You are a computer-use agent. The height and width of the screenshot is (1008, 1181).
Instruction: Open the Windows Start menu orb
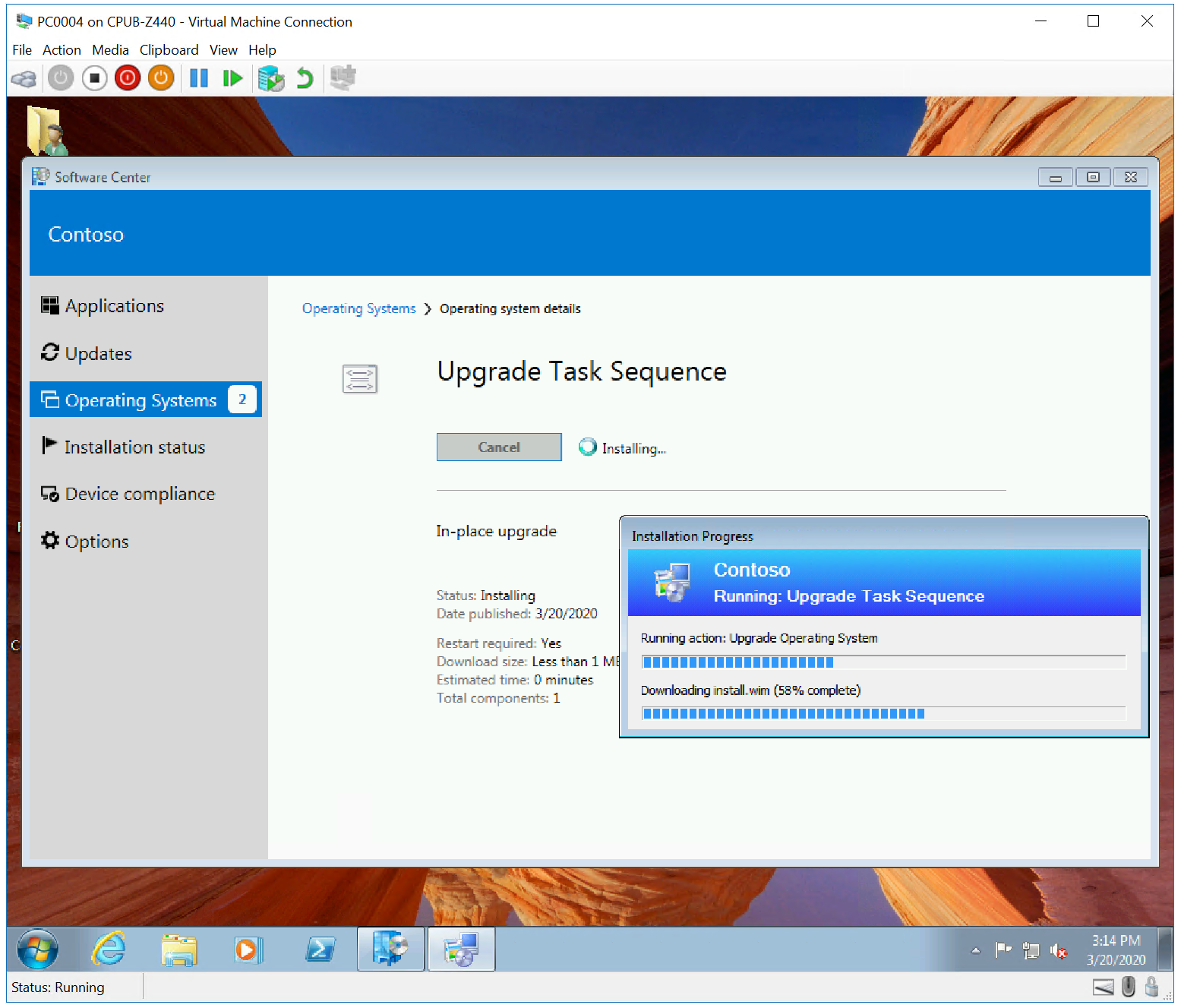[x=37, y=949]
